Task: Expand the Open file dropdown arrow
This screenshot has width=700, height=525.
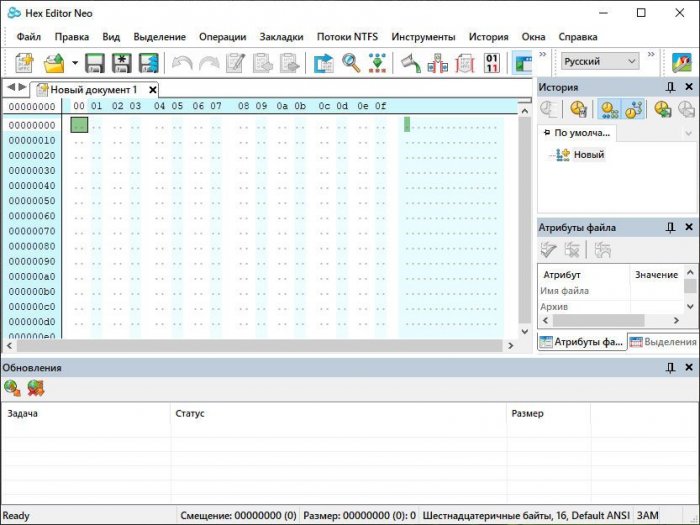Action: (75, 63)
